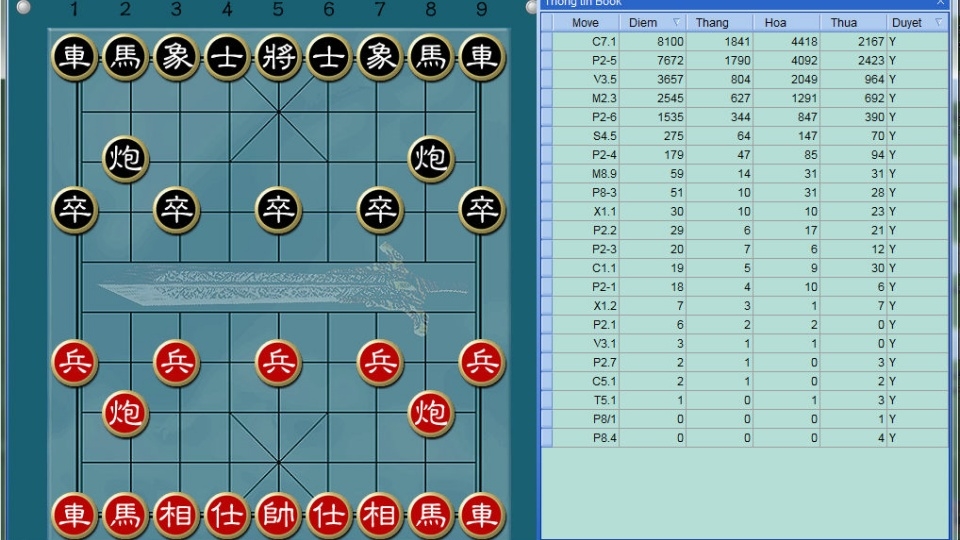Select the red chariot on file 1
This screenshot has height=540, width=960.
(x=75, y=516)
